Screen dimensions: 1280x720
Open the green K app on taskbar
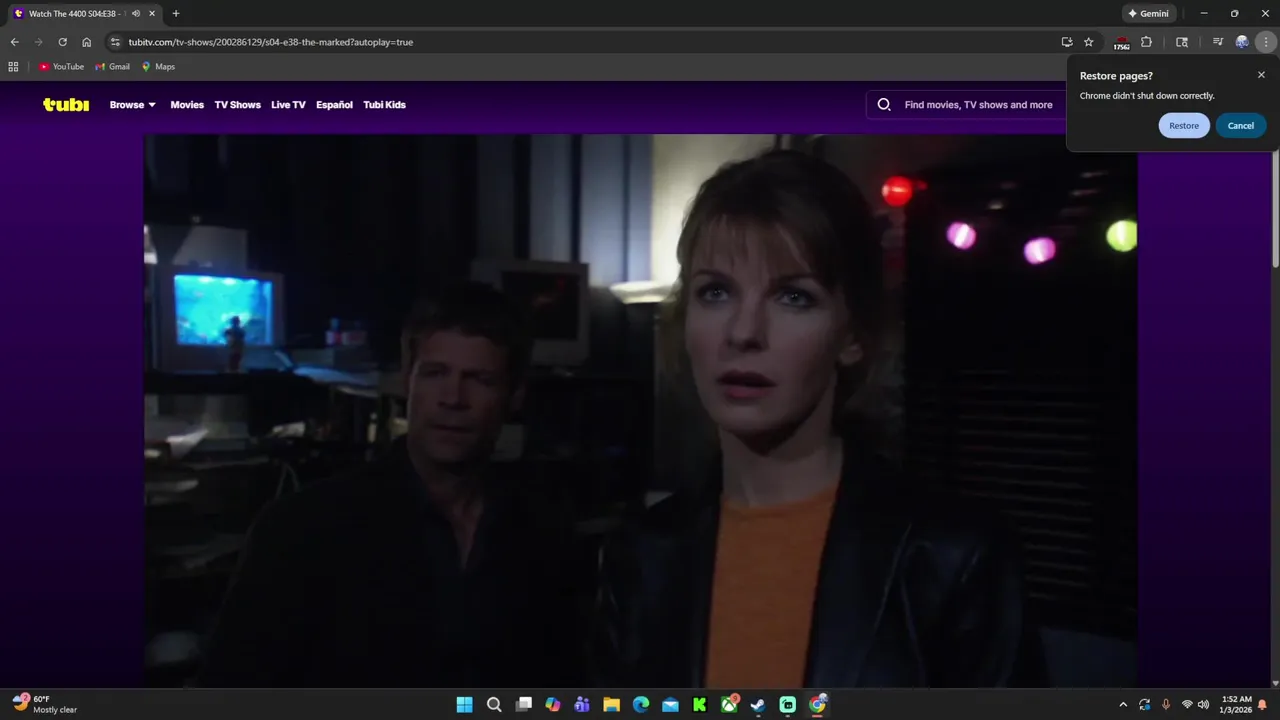tap(700, 704)
